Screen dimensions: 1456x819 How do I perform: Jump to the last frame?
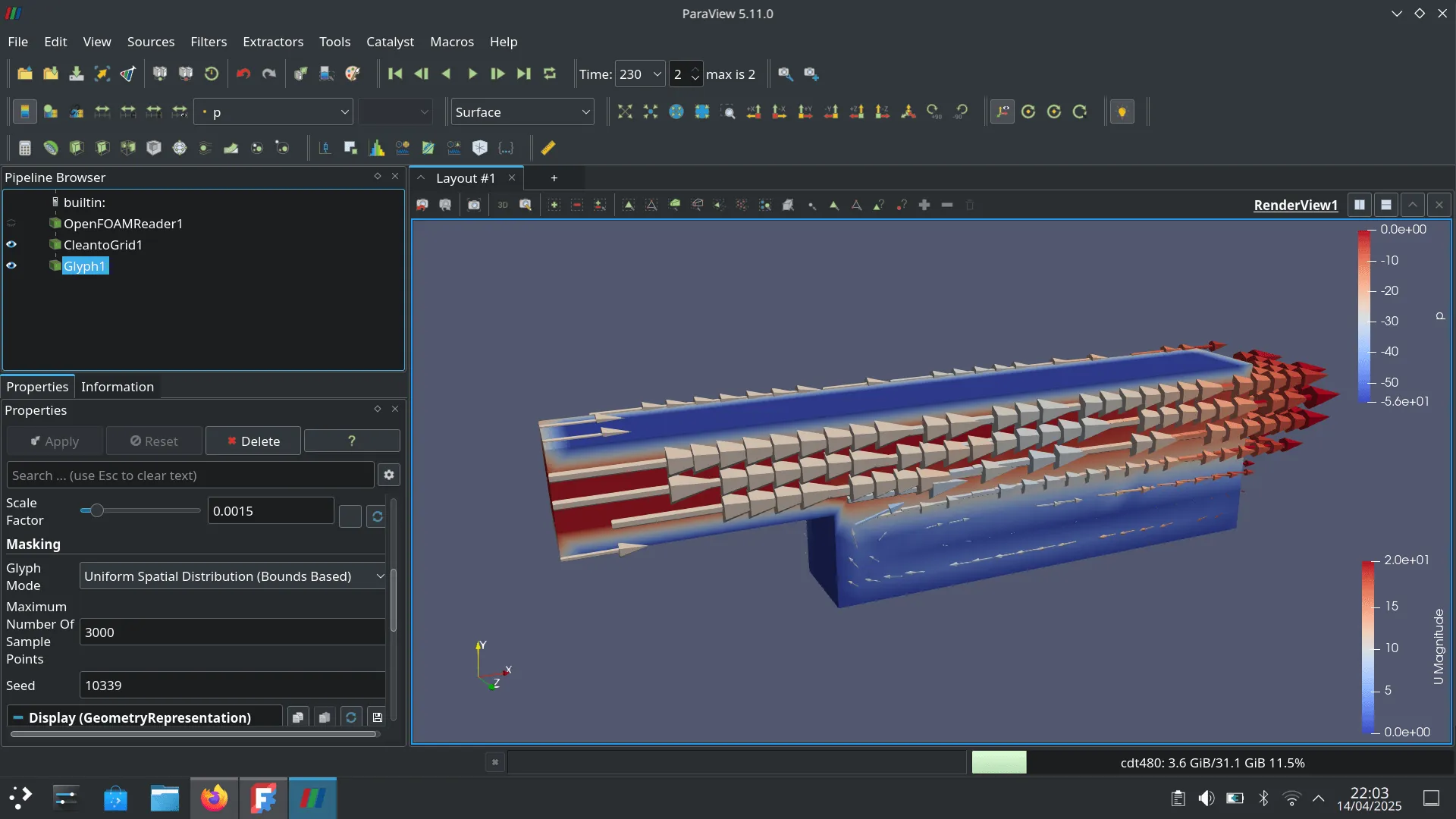(x=523, y=74)
